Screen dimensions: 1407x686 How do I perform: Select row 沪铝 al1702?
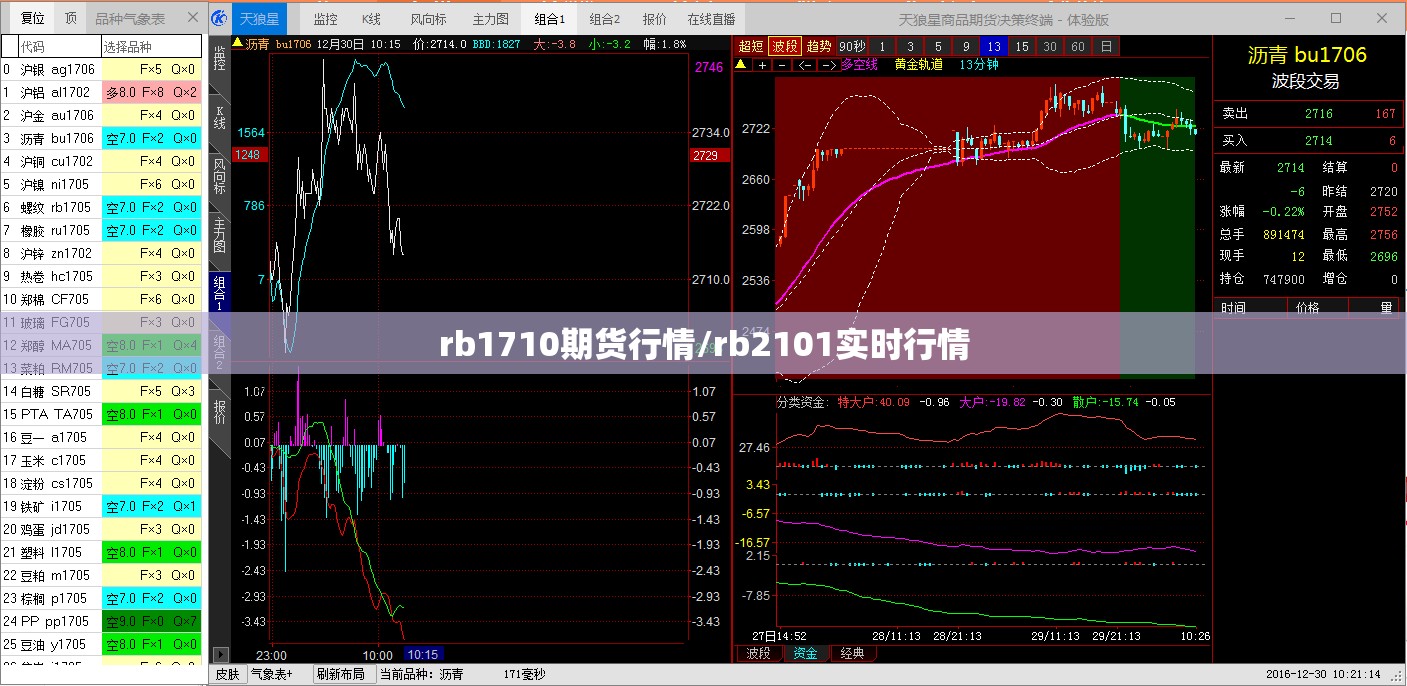[x=101, y=92]
